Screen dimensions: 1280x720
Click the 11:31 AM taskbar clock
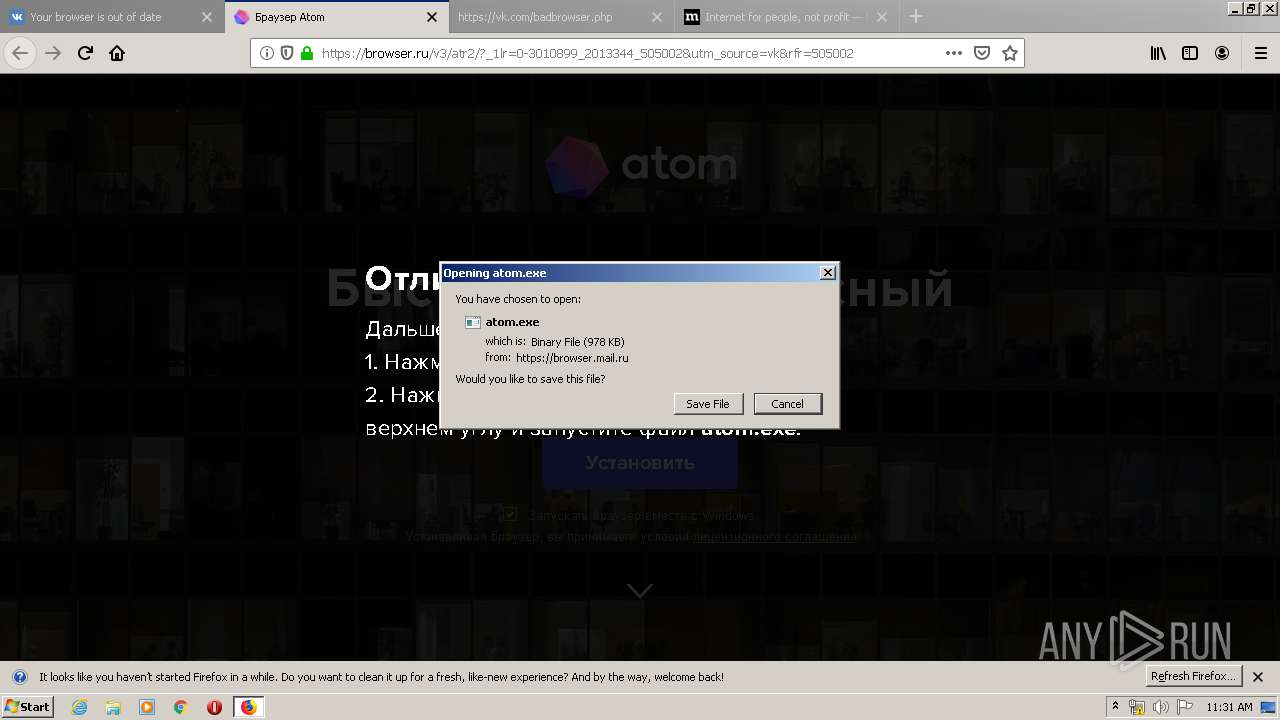pos(1229,707)
